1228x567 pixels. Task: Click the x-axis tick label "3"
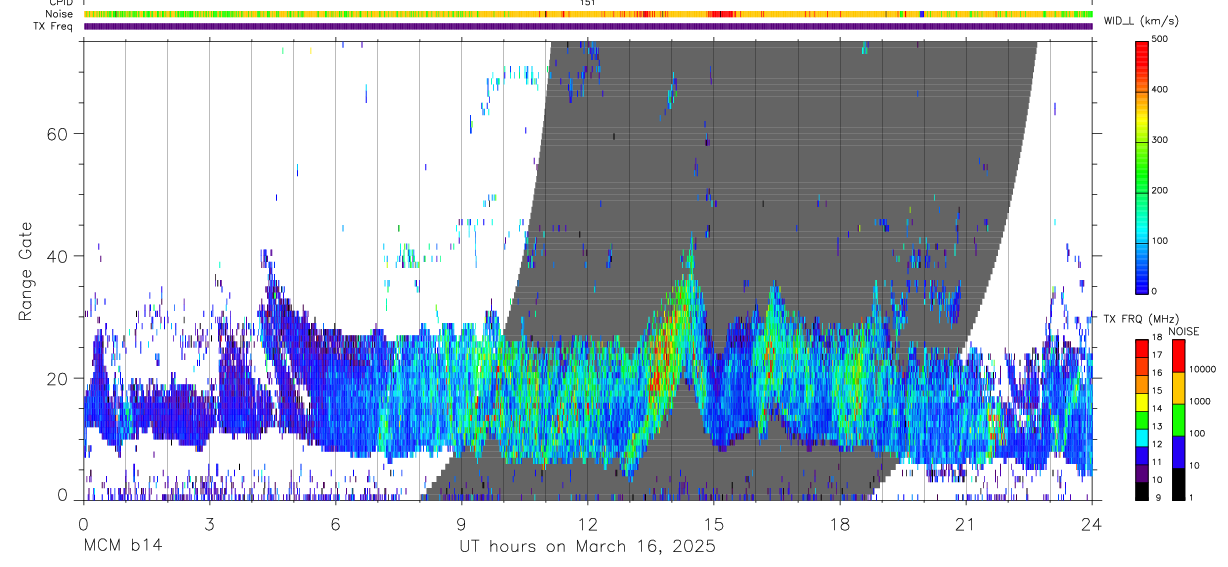coord(209,523)
